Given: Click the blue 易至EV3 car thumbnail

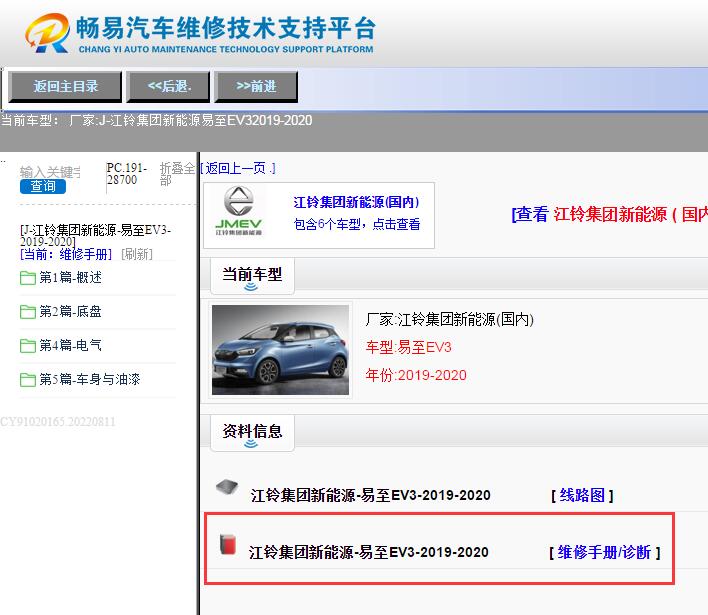Looking at the screenshot, I should [280, 350].
